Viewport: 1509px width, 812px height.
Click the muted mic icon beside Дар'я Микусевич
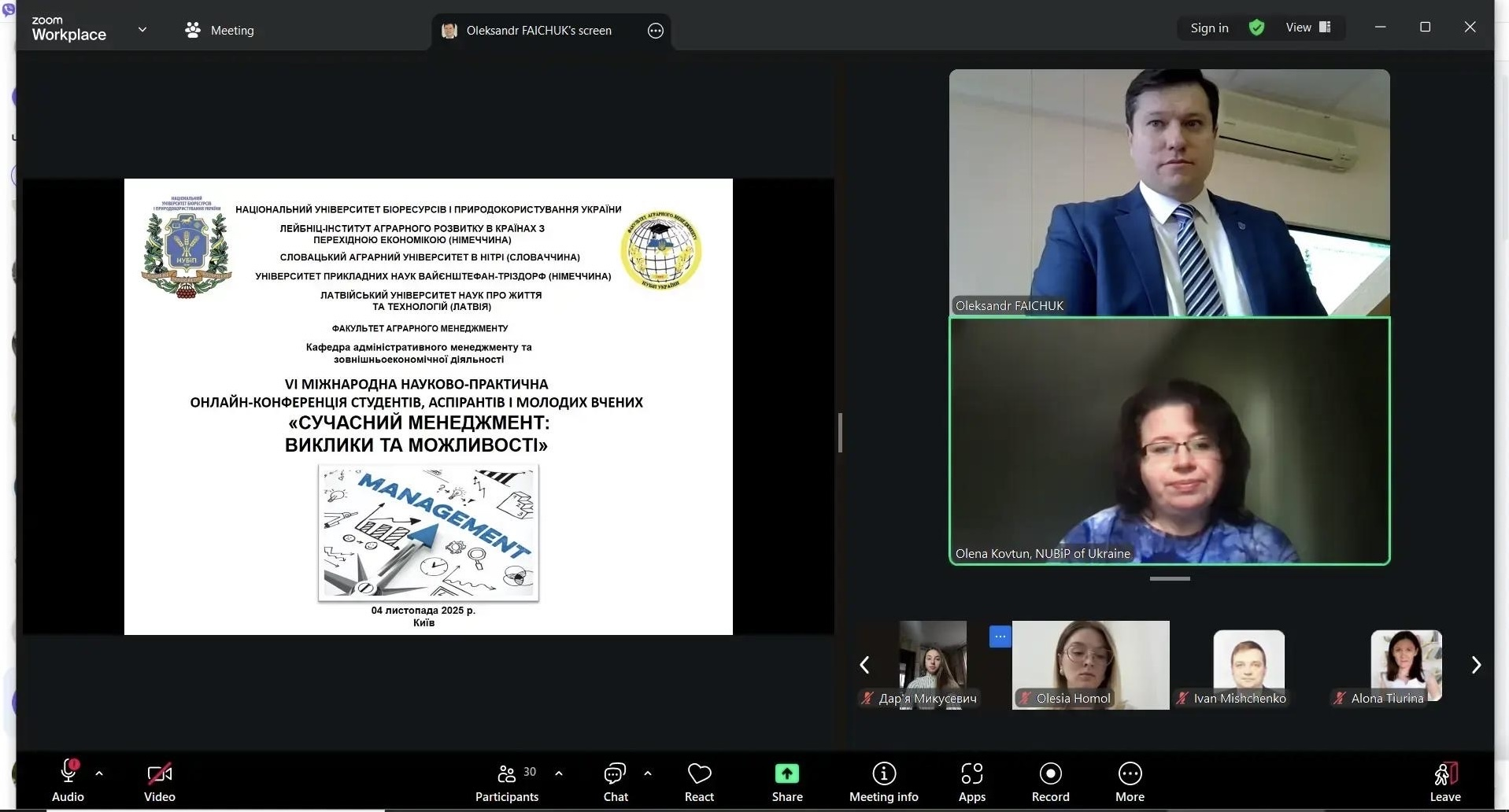(867, 698)
